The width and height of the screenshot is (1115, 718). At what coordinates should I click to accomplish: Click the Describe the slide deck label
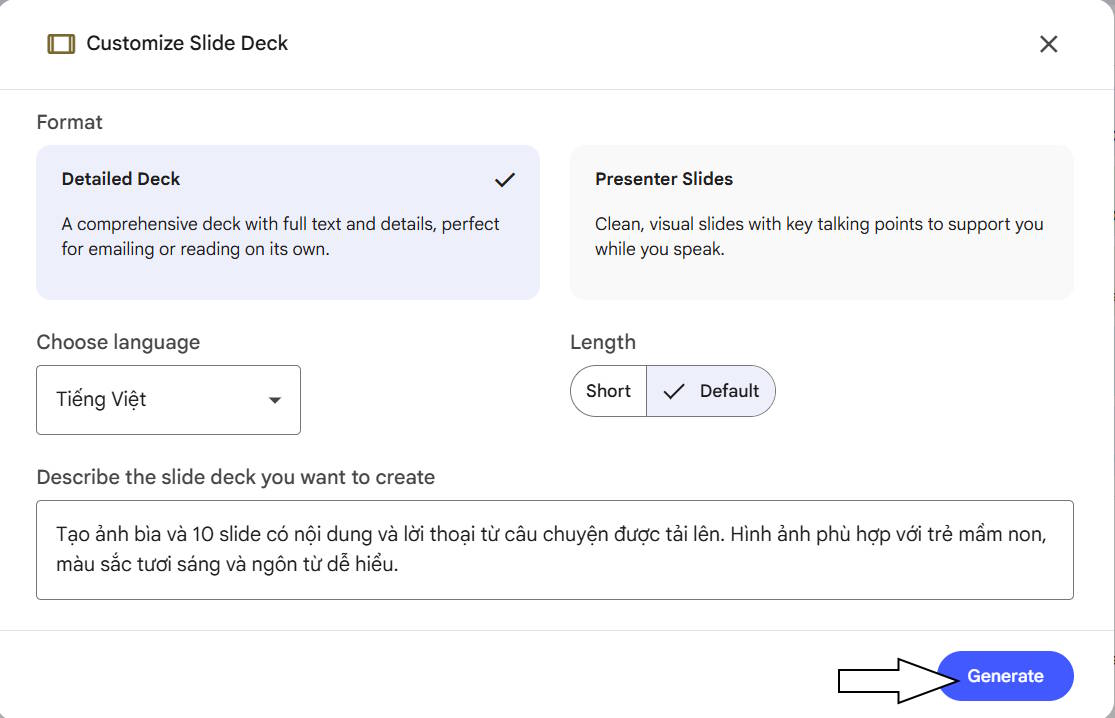(235, 477)
